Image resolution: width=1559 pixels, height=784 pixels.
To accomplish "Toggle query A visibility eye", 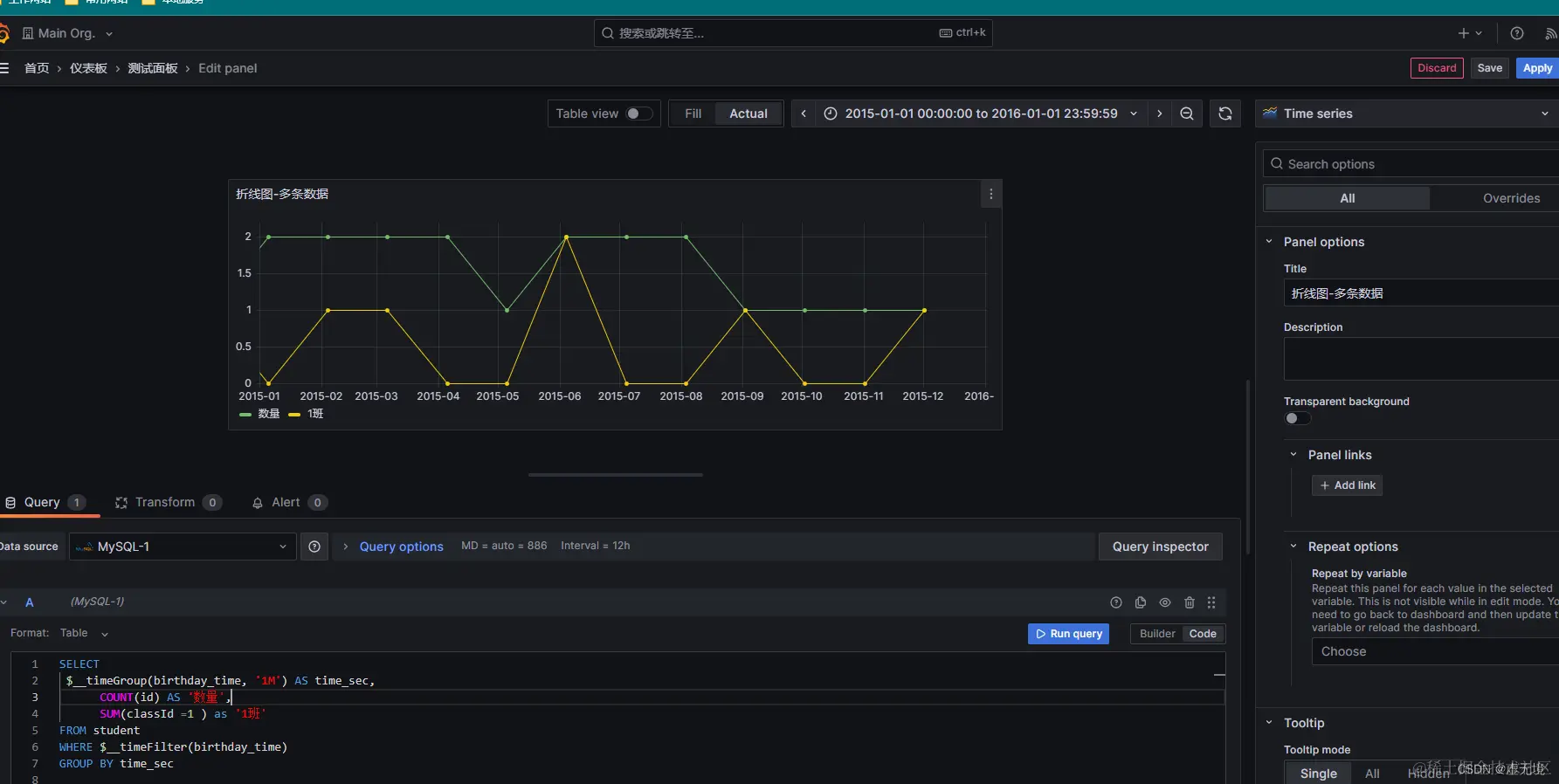I will tap(1164, 602).
